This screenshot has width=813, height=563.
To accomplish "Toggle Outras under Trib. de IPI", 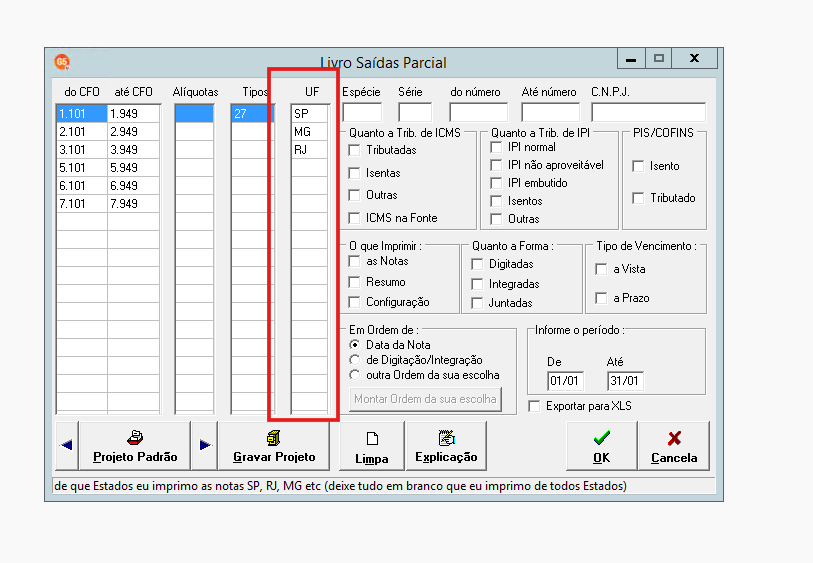I will pos(496,219).
